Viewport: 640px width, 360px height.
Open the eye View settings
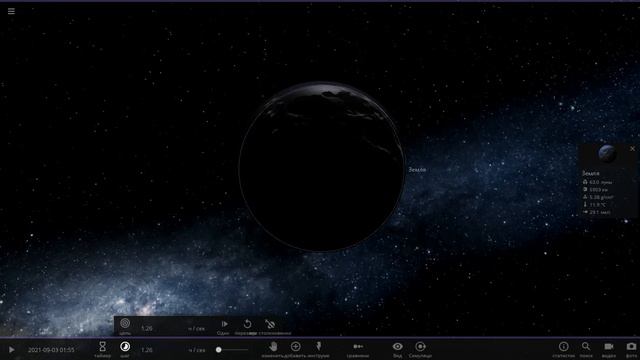point(398,347)
